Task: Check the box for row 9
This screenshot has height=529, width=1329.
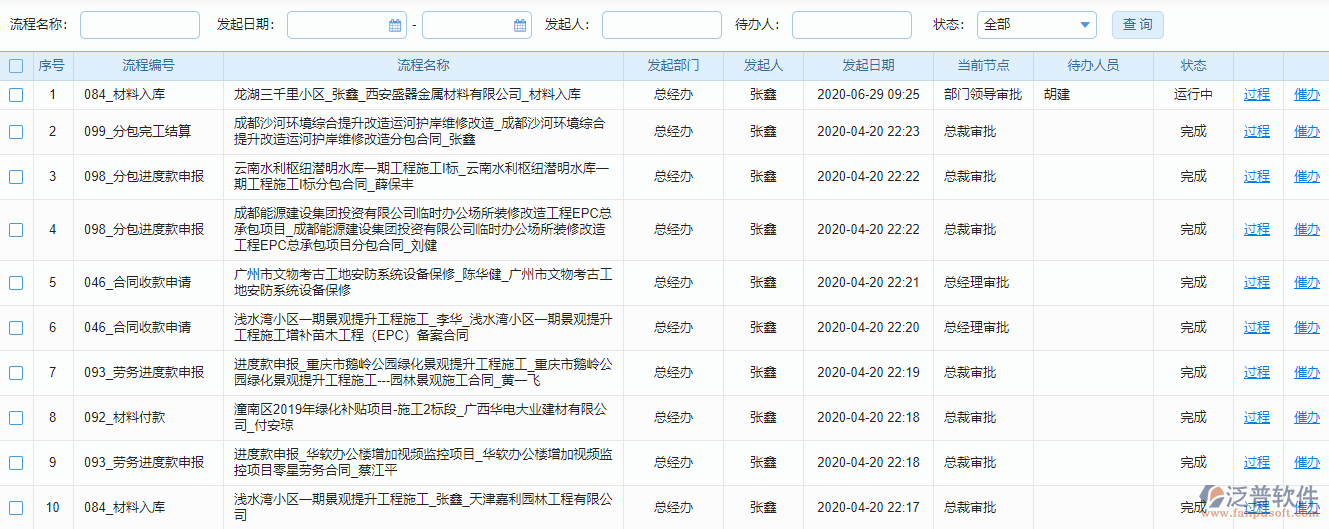Action: (x=16, y=463)
